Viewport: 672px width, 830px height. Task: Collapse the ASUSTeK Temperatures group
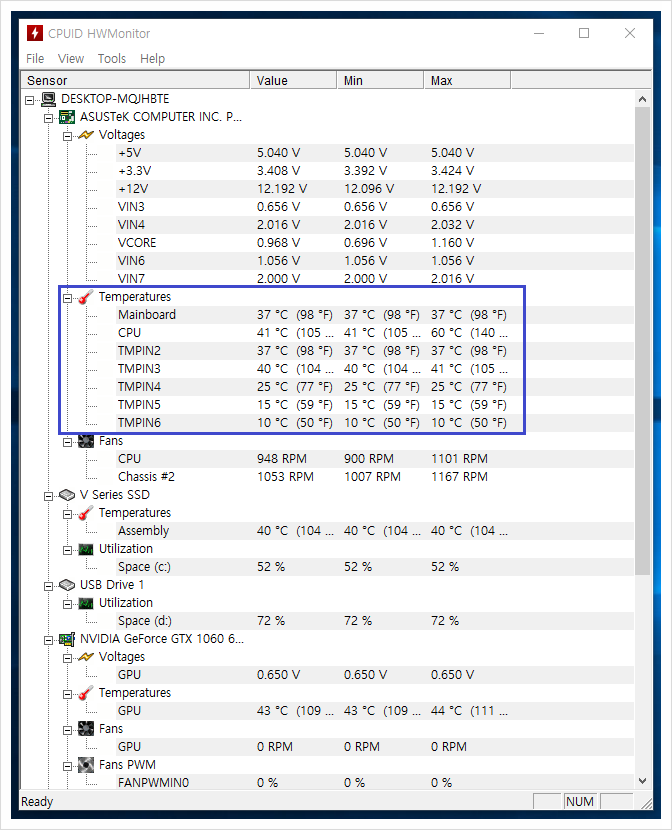67,298
